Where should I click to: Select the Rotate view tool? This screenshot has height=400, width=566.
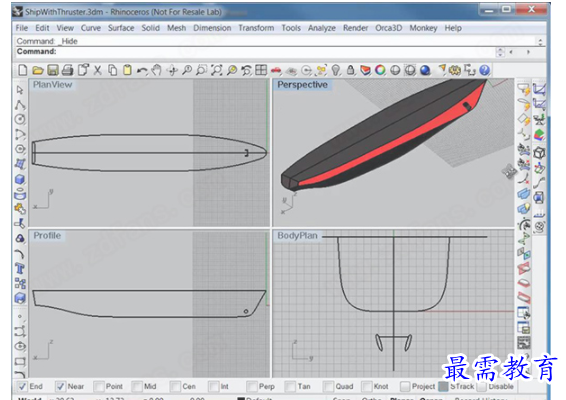172,70
